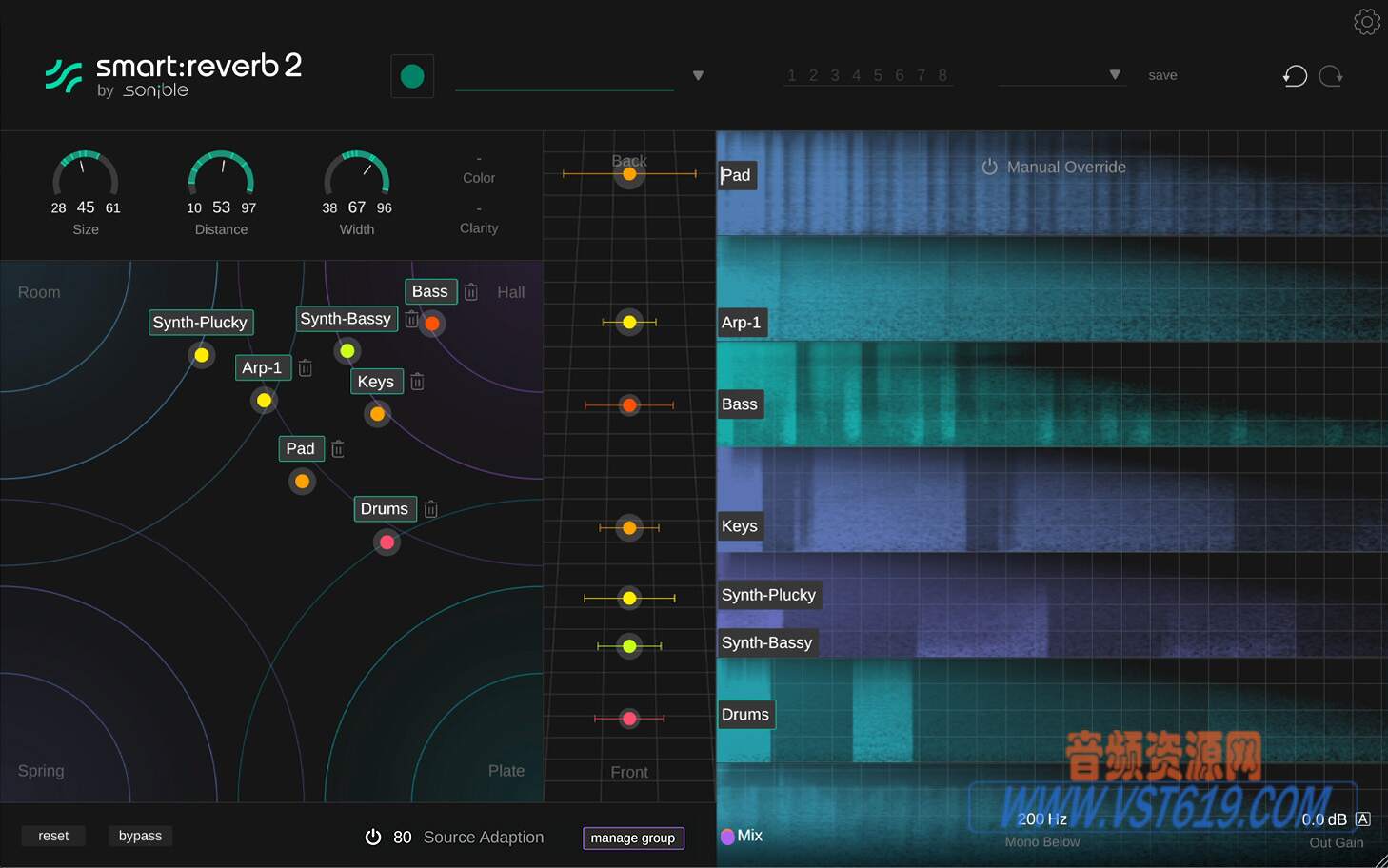Remove the Drums track via the trash icon
Viewport: 1388px width, 868px height.
pyautogui.click(x=430, y=508)
